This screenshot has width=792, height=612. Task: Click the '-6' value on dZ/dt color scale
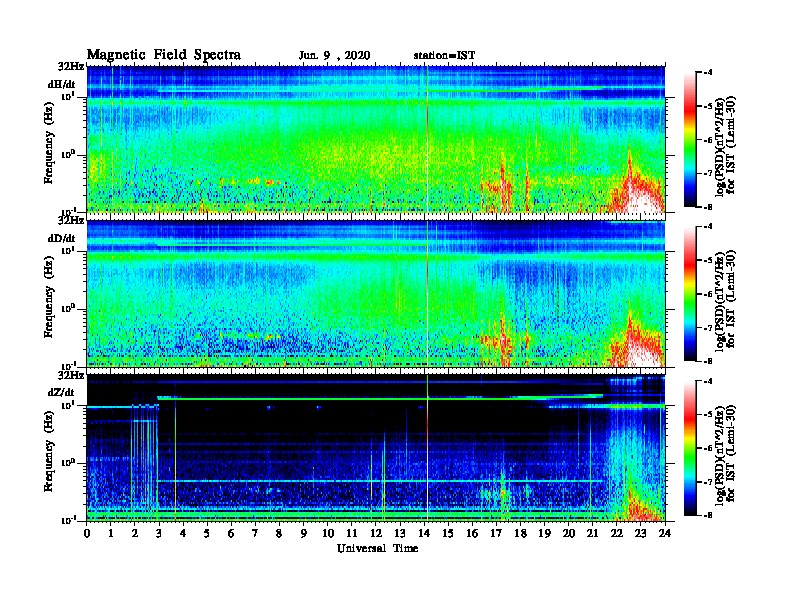click(x=708, y=448)
